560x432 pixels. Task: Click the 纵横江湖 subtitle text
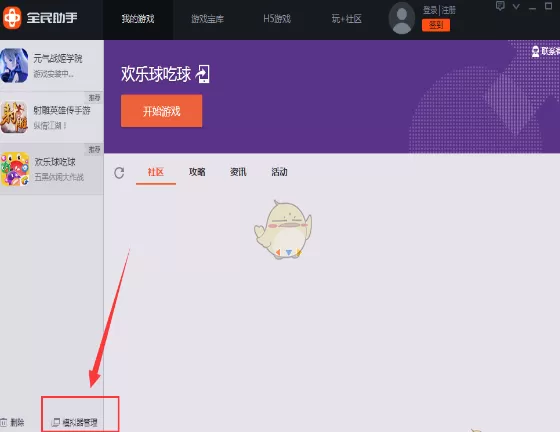click(x=50, y=126)
